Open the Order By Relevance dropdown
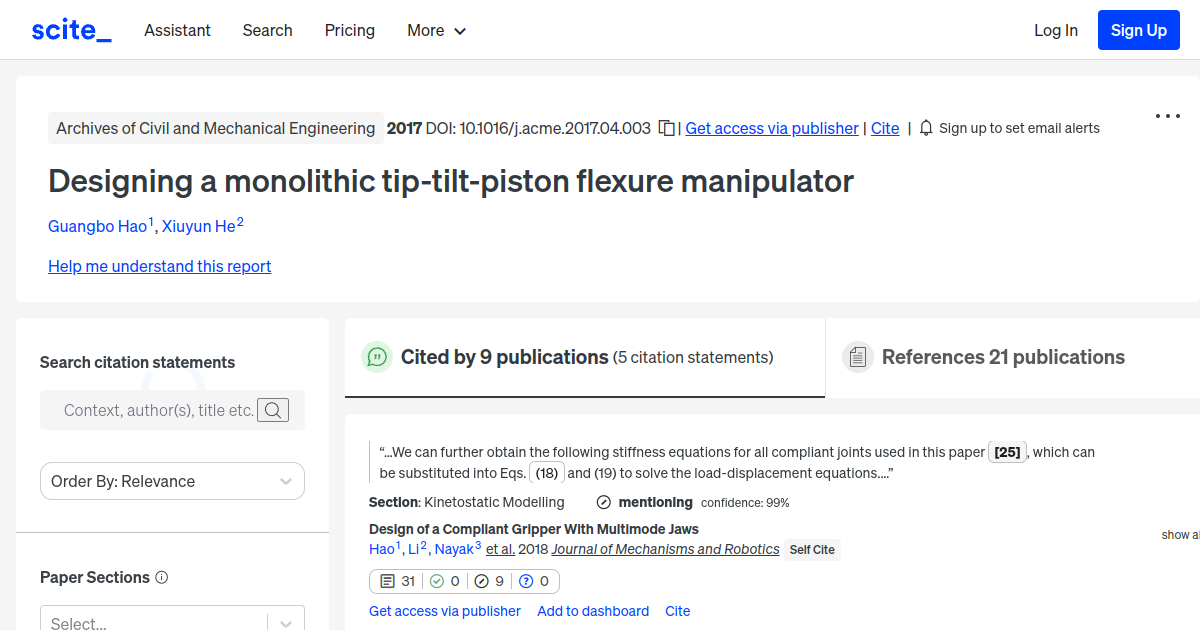 (171, 481)
